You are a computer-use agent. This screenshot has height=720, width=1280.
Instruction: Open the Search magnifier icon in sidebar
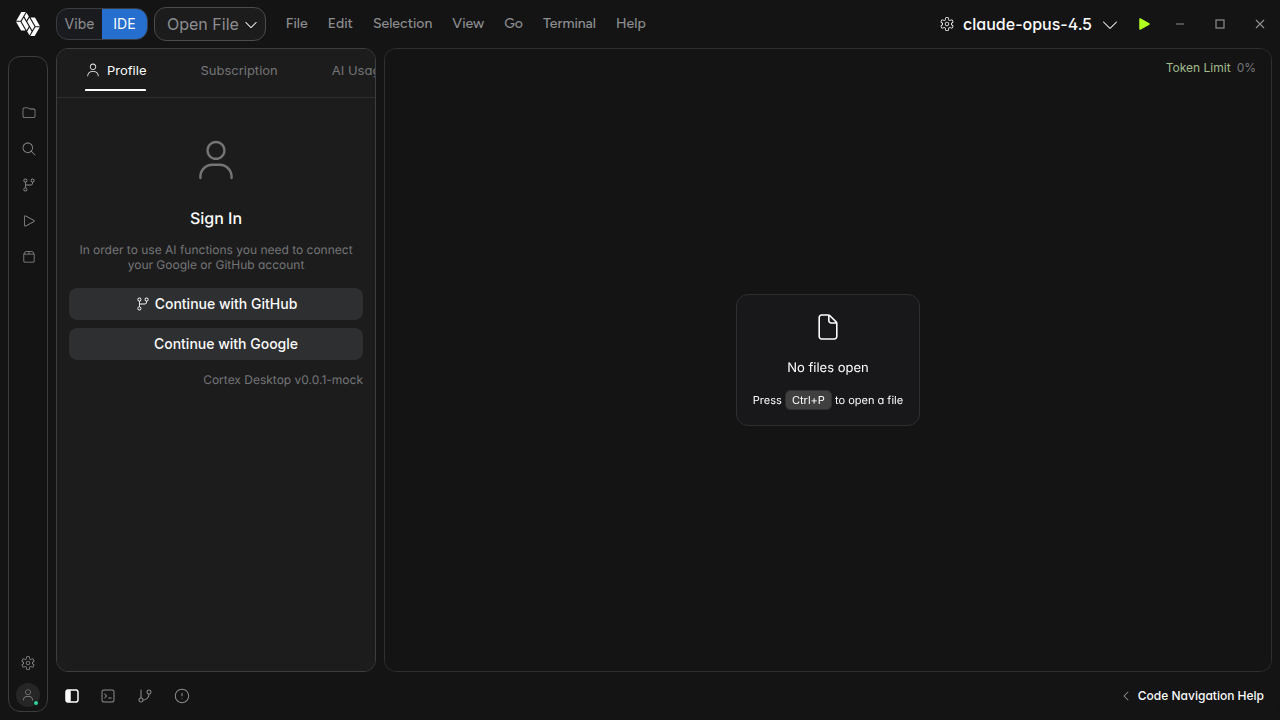coord(28,149)
